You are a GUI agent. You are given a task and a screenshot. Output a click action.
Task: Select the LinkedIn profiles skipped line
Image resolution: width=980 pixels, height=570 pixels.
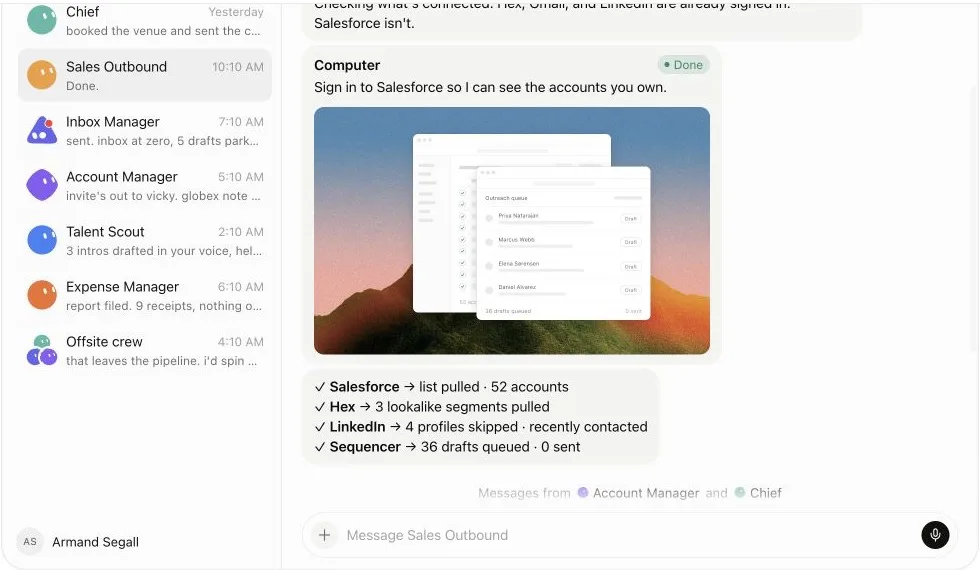coord(481,427)
